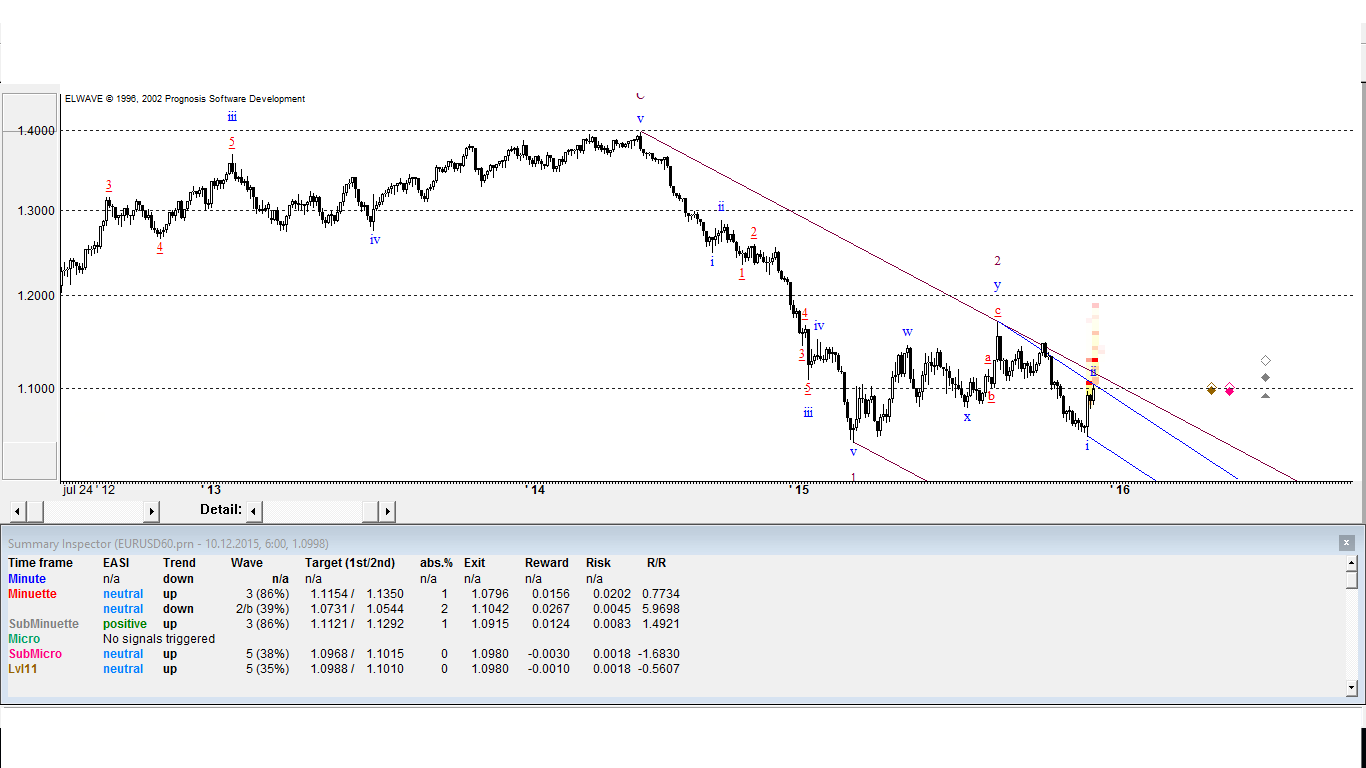This screenshot has height=768, width=1366.
Task: Click the white hollow diamond marker
Action: (x=1265, y=360)
